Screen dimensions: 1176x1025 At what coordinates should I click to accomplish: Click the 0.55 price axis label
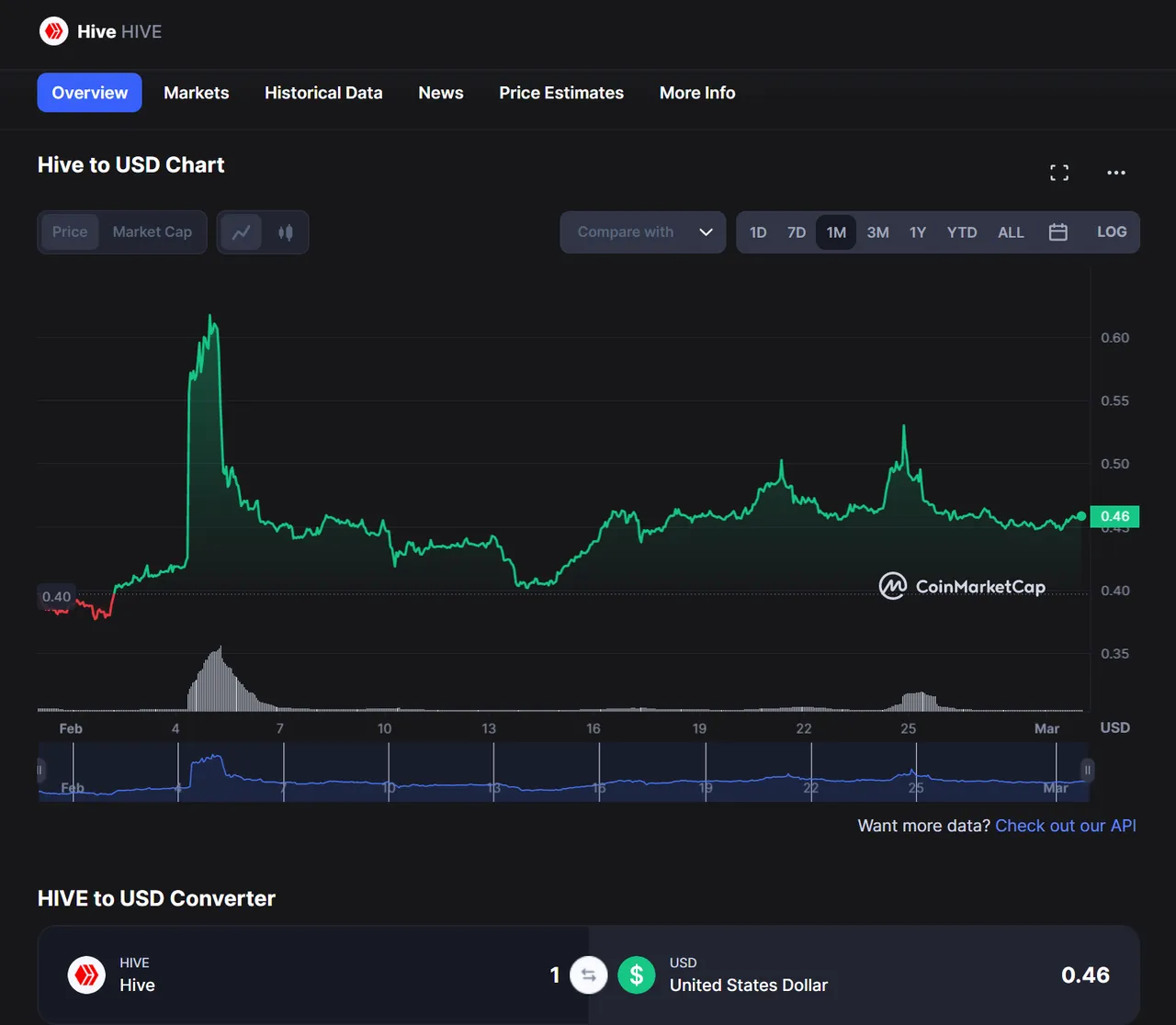(1114, 400)
